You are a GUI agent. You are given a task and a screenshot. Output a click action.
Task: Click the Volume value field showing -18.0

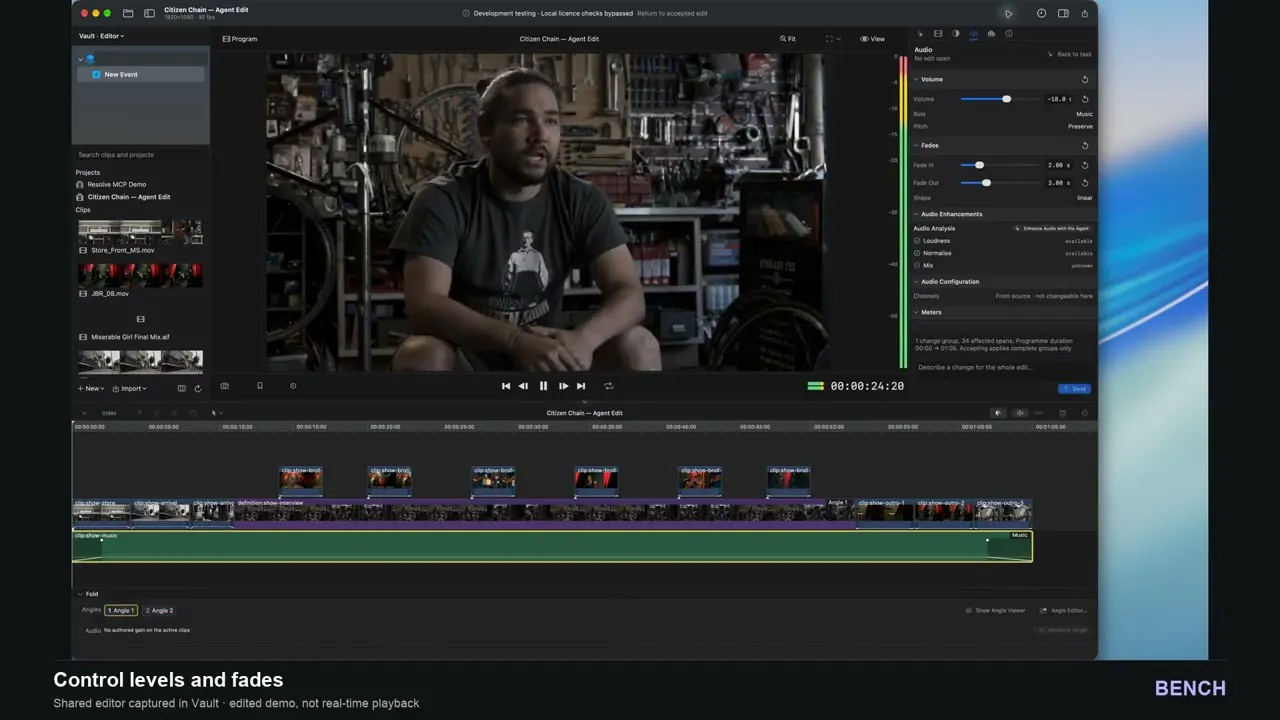pos(1059,99)
